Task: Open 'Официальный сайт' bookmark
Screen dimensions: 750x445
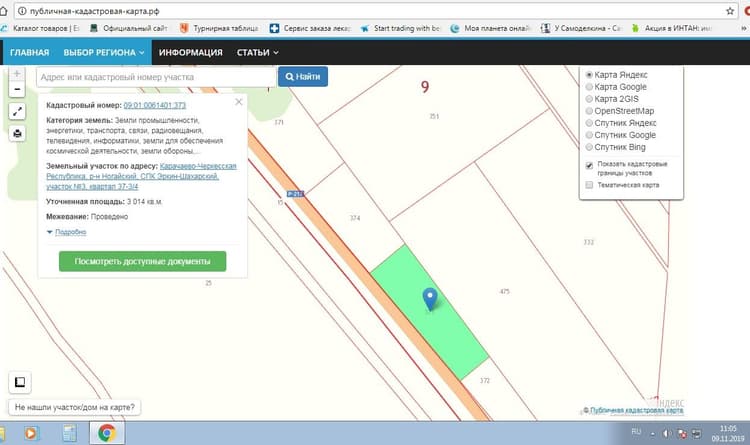Action: coord(129,28)
